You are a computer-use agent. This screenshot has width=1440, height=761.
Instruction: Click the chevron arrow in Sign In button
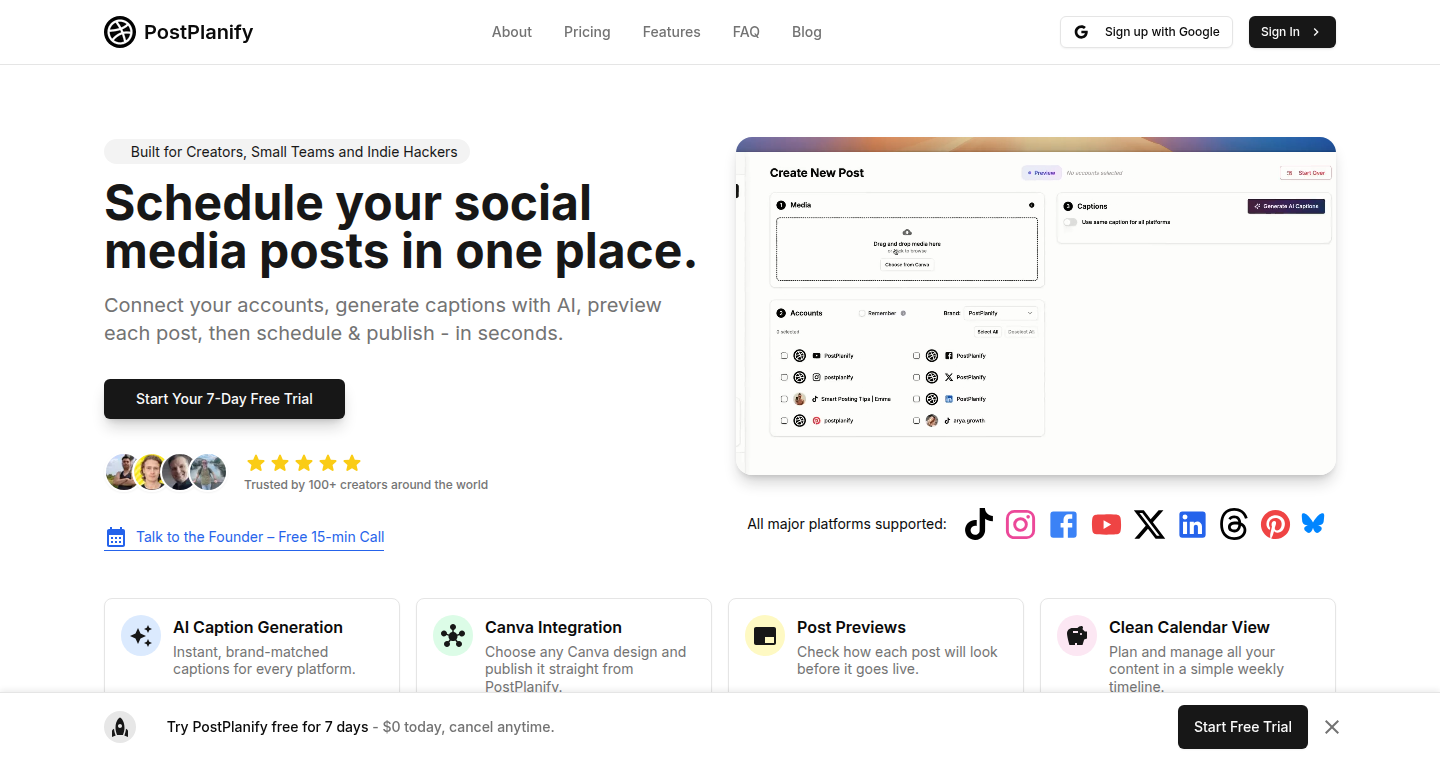pos(1316,32)
